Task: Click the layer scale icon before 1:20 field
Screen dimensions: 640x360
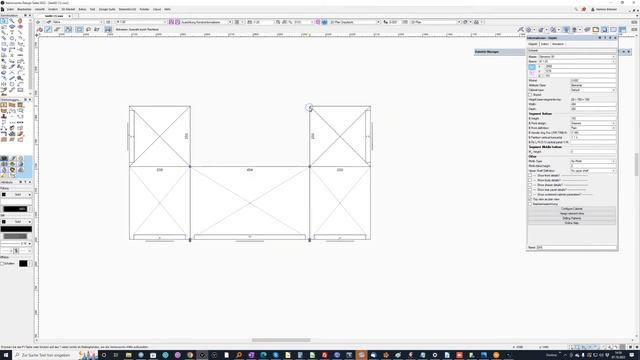Action: (x=249, y=22)
